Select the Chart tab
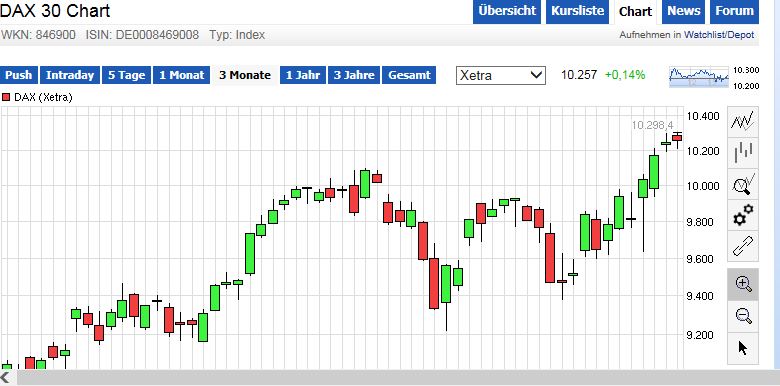This screenshot has width=780, height=386. pos(635,11)
